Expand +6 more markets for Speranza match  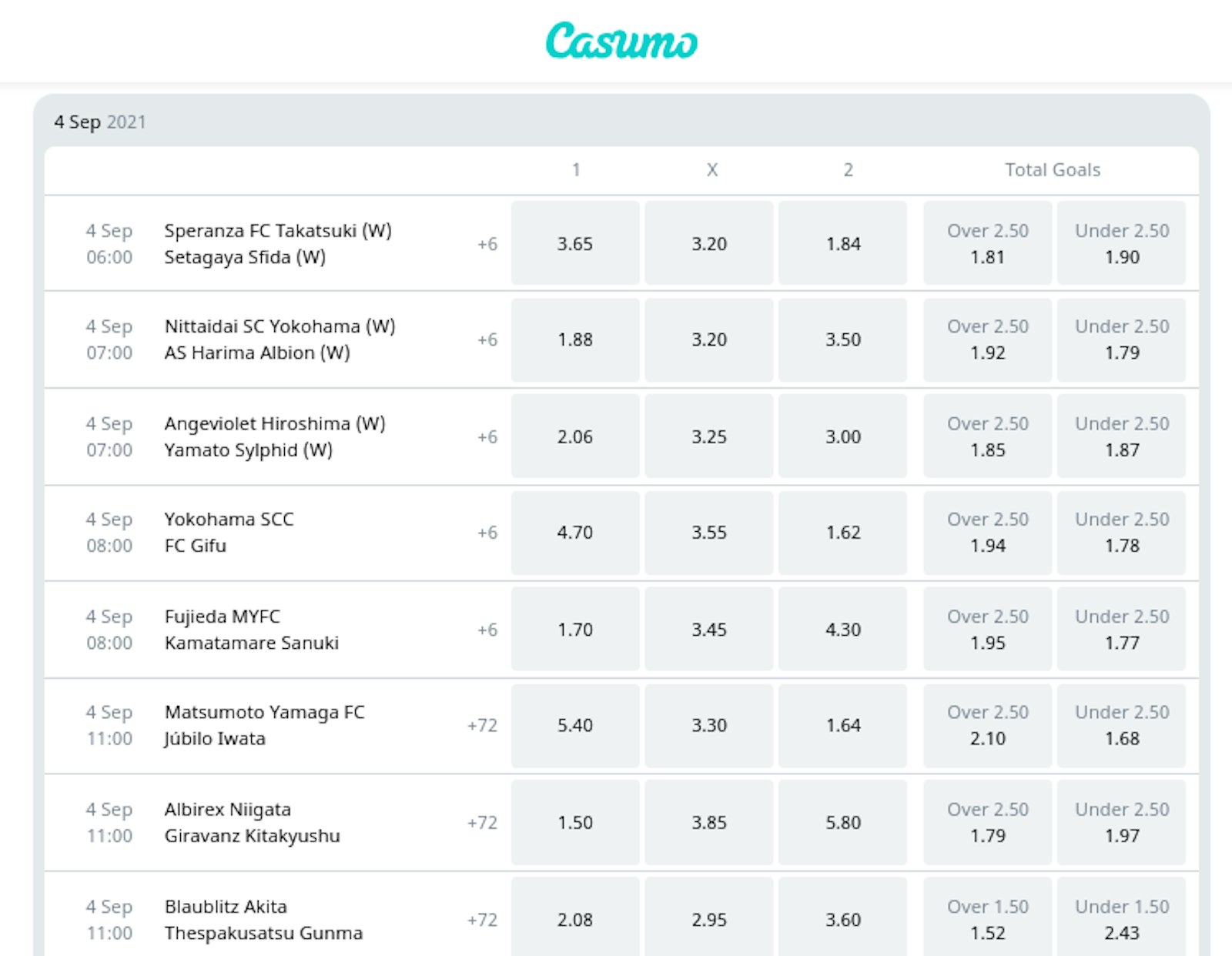point(487,244)
